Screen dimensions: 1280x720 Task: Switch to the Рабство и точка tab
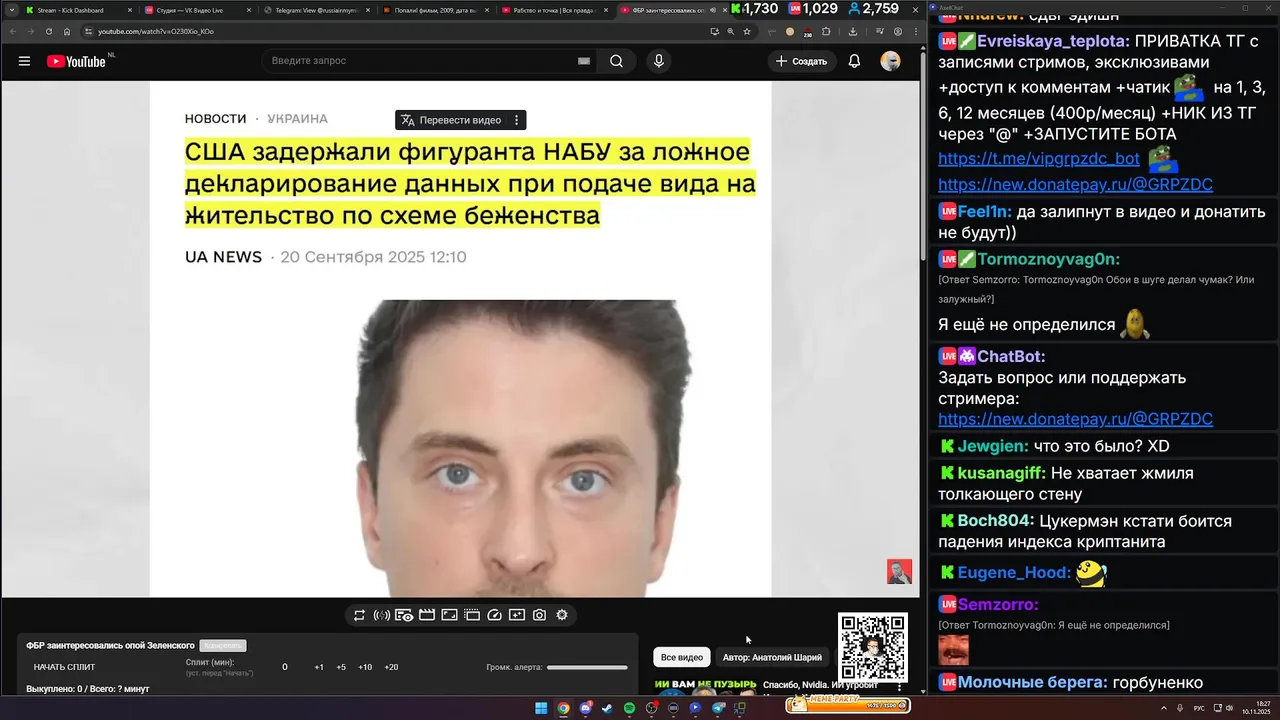pos(554,10)
